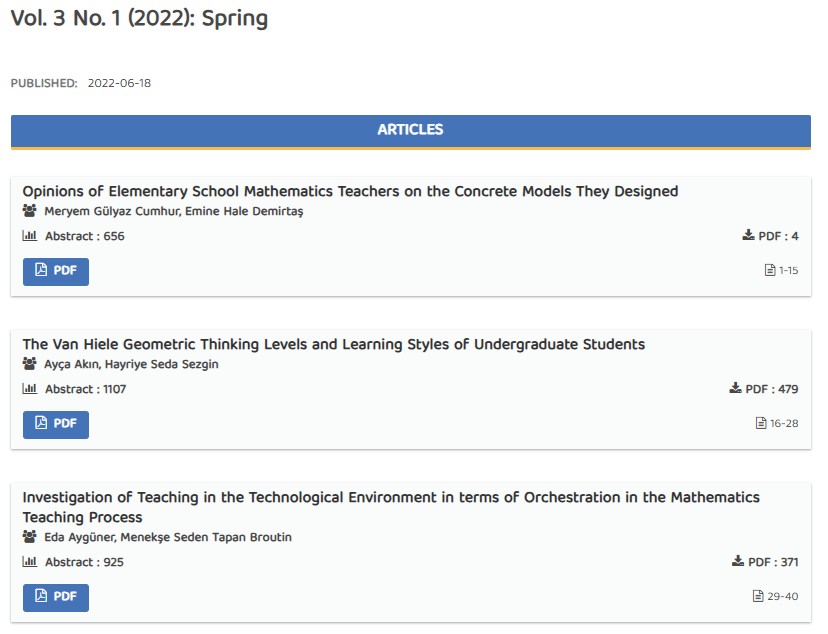Open the Concrete Models They Designed article title
828x634 pixels.
coord(350,191)
